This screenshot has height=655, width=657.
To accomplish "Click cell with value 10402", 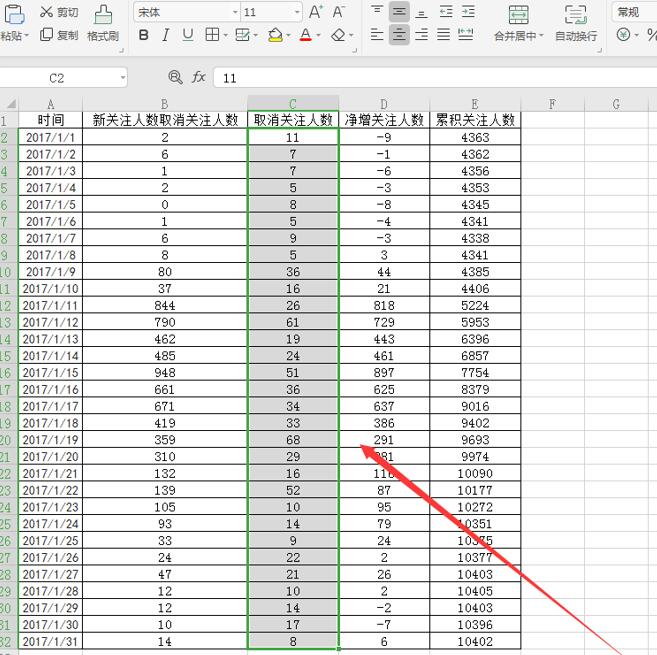I will pyautogui.click(x=475, y=641).
